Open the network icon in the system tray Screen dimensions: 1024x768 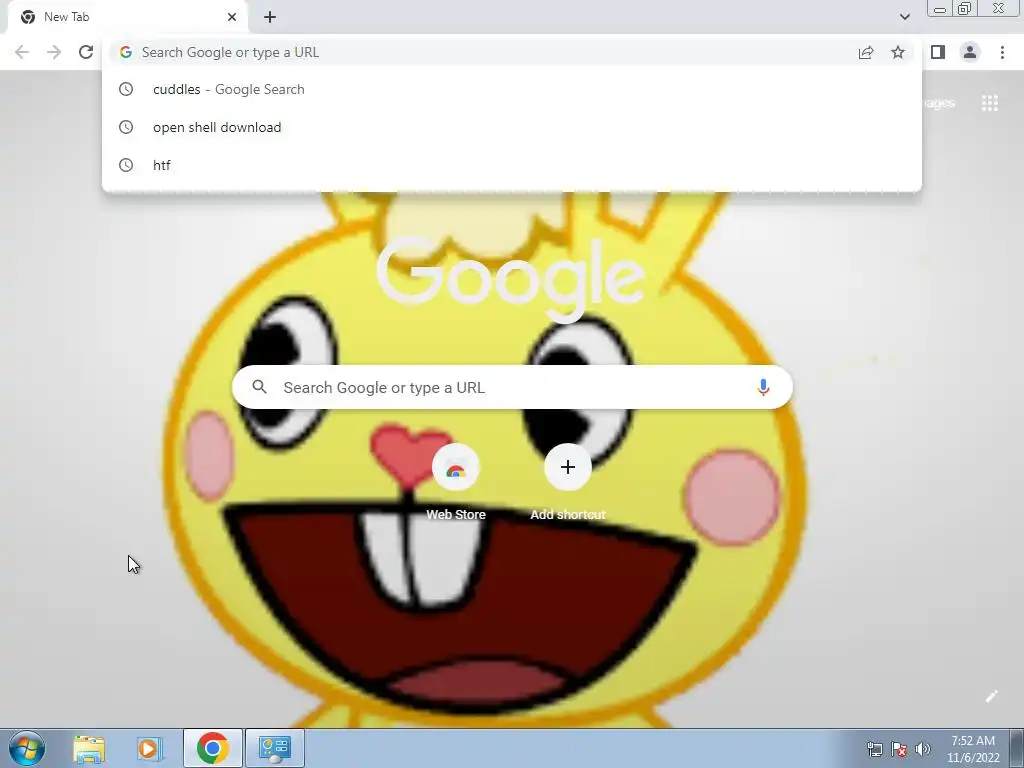coord(874,750)
